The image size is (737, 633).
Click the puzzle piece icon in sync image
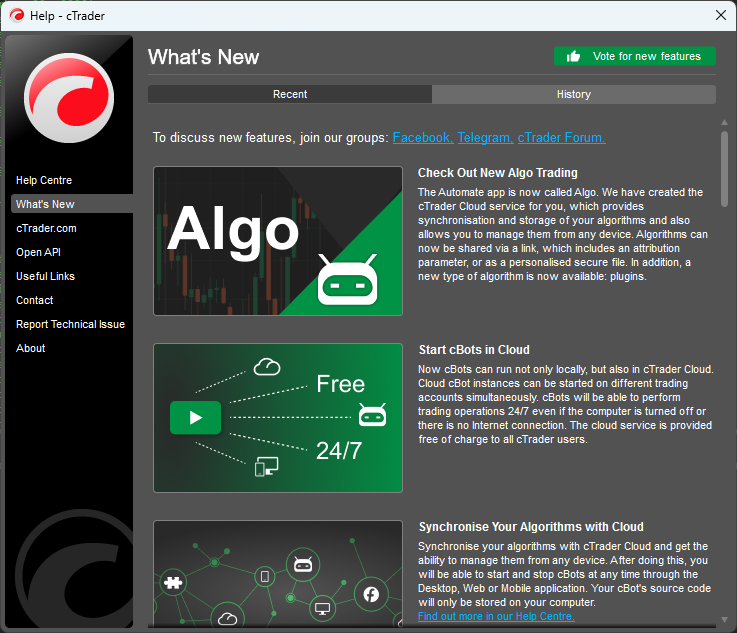pos(173,583)
